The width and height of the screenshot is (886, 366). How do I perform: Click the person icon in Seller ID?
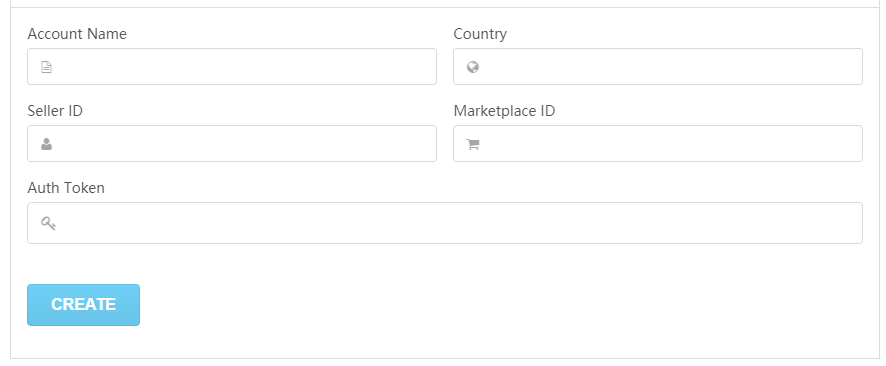click(x=46, y=144)
